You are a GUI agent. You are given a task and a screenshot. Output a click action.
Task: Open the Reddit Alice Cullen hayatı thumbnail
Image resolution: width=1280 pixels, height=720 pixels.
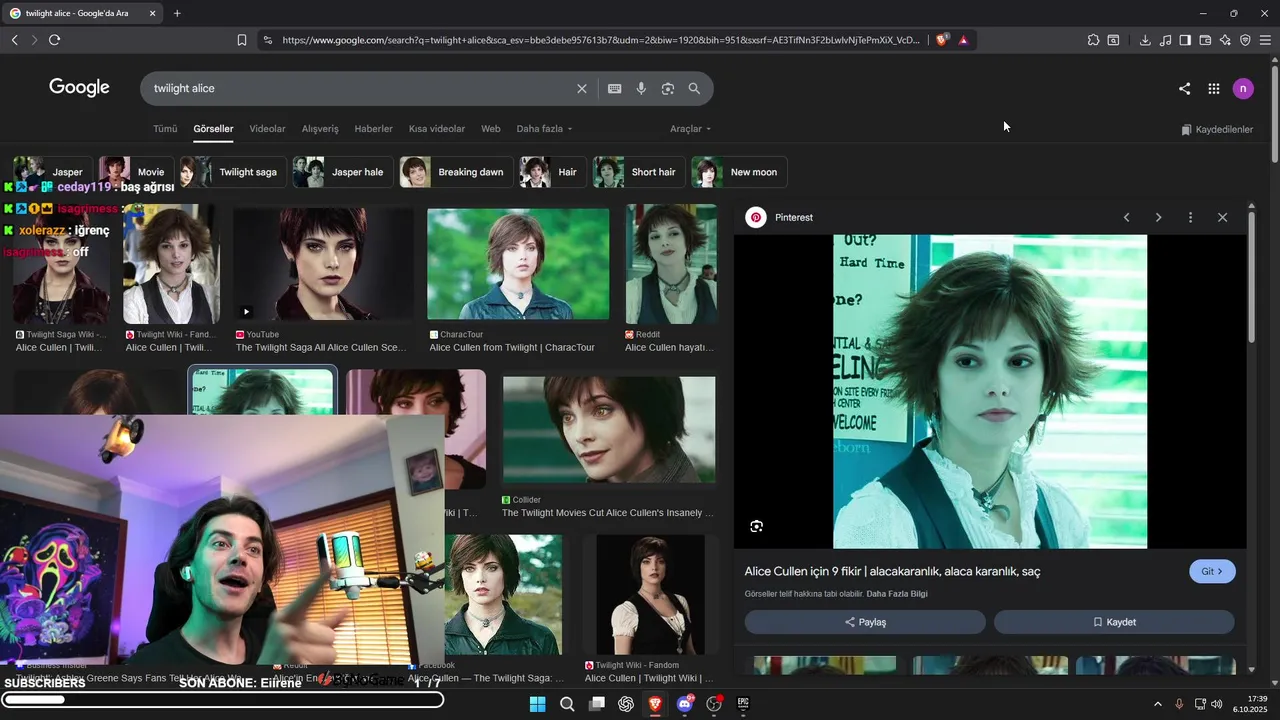click(671, 264)
